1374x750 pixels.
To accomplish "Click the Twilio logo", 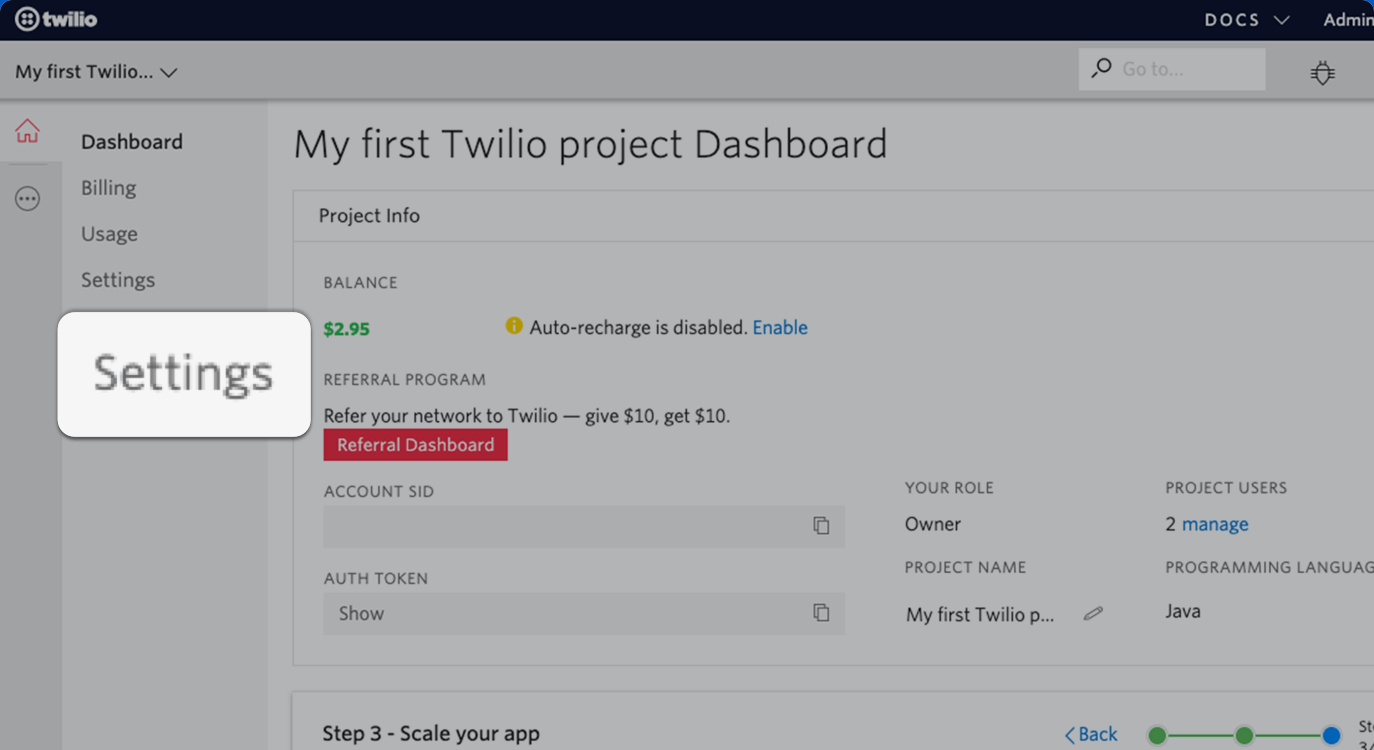I will point(56,19).
